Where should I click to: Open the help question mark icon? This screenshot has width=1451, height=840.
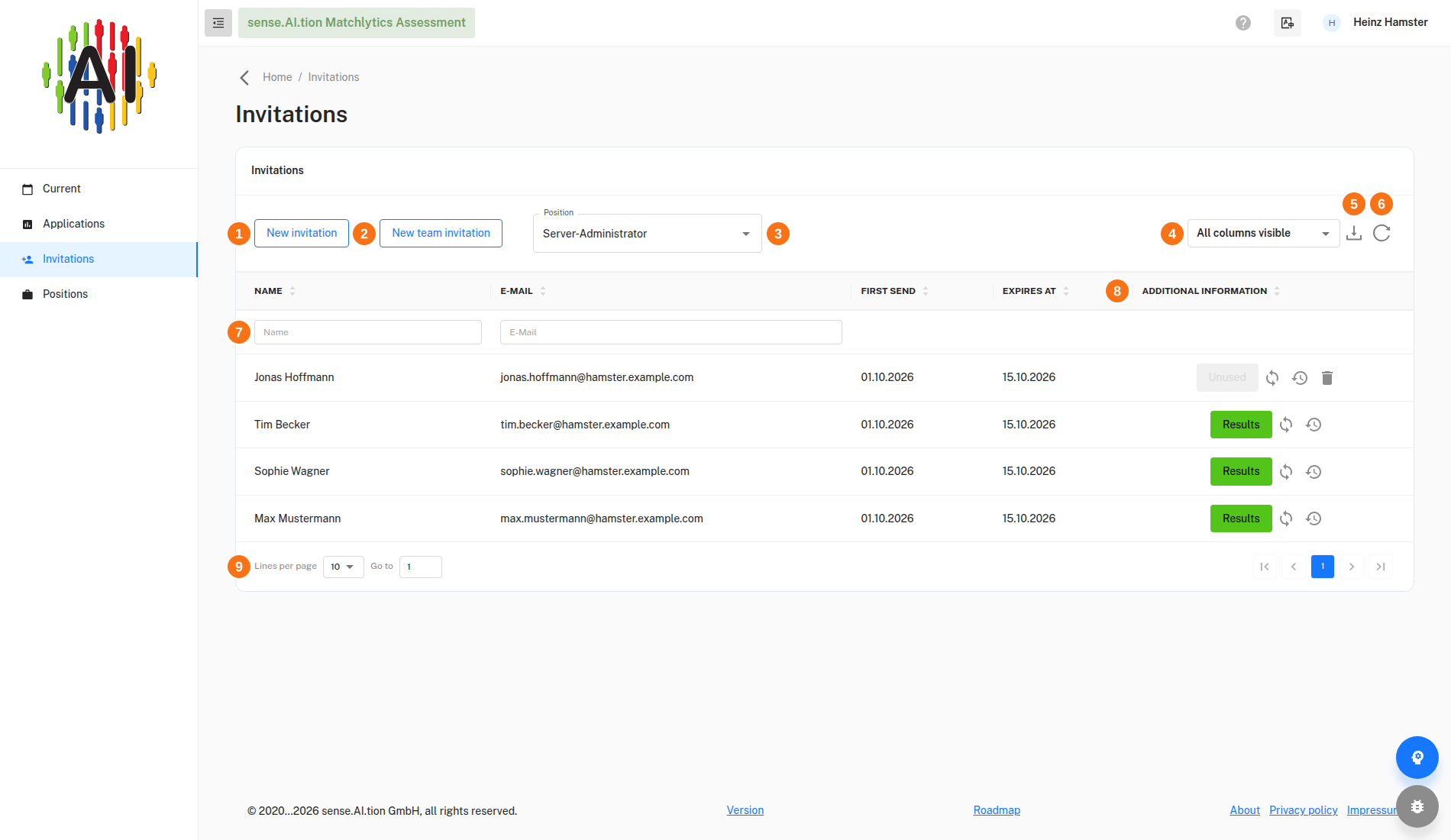pyautogui.click(x=1243, y=23)
